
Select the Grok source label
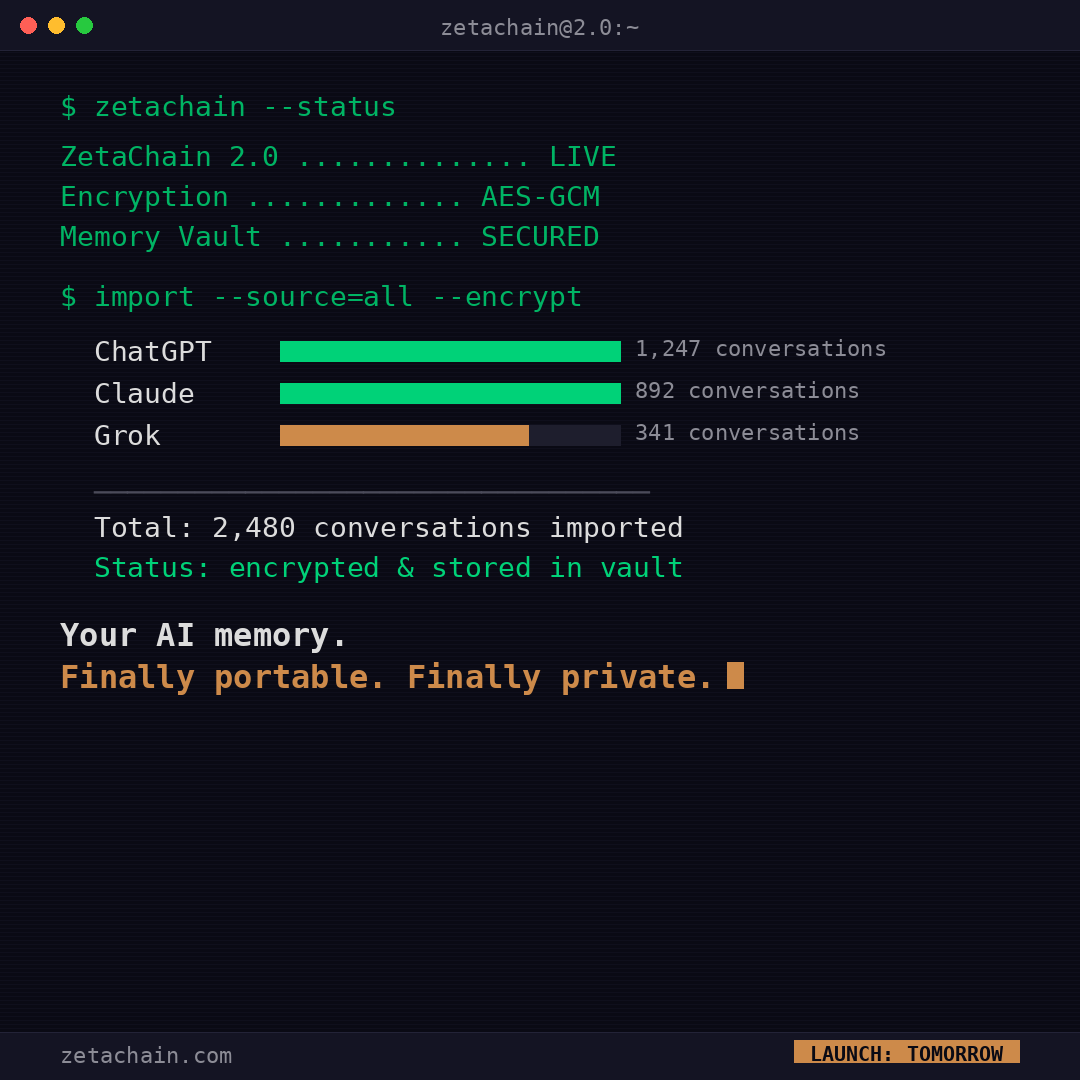pos(127,435)
